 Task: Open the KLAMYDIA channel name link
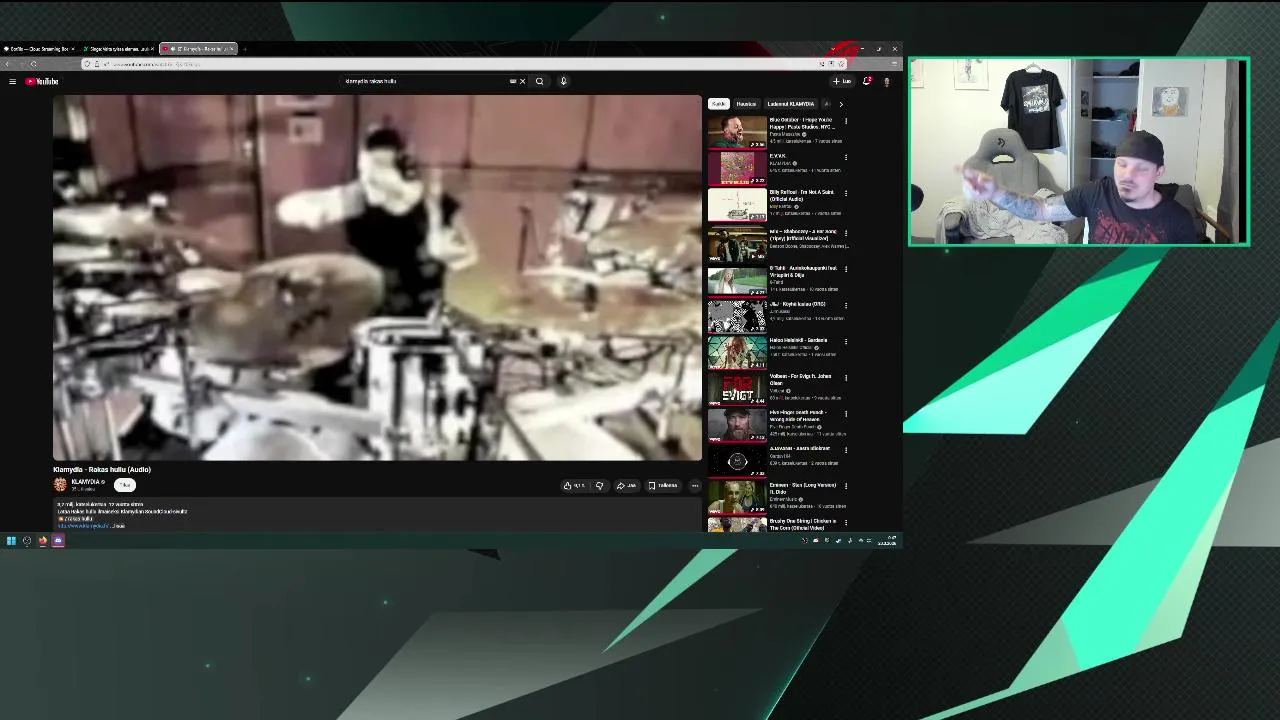[85, 482]
